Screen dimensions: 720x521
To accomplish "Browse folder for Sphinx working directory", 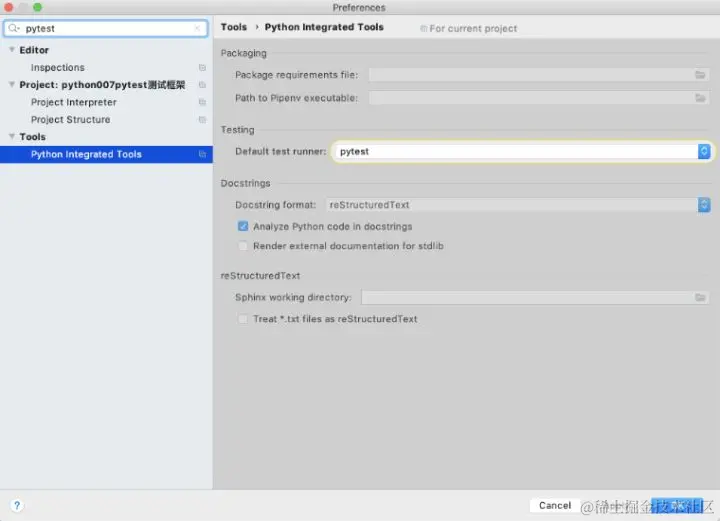I will point(700,297).
